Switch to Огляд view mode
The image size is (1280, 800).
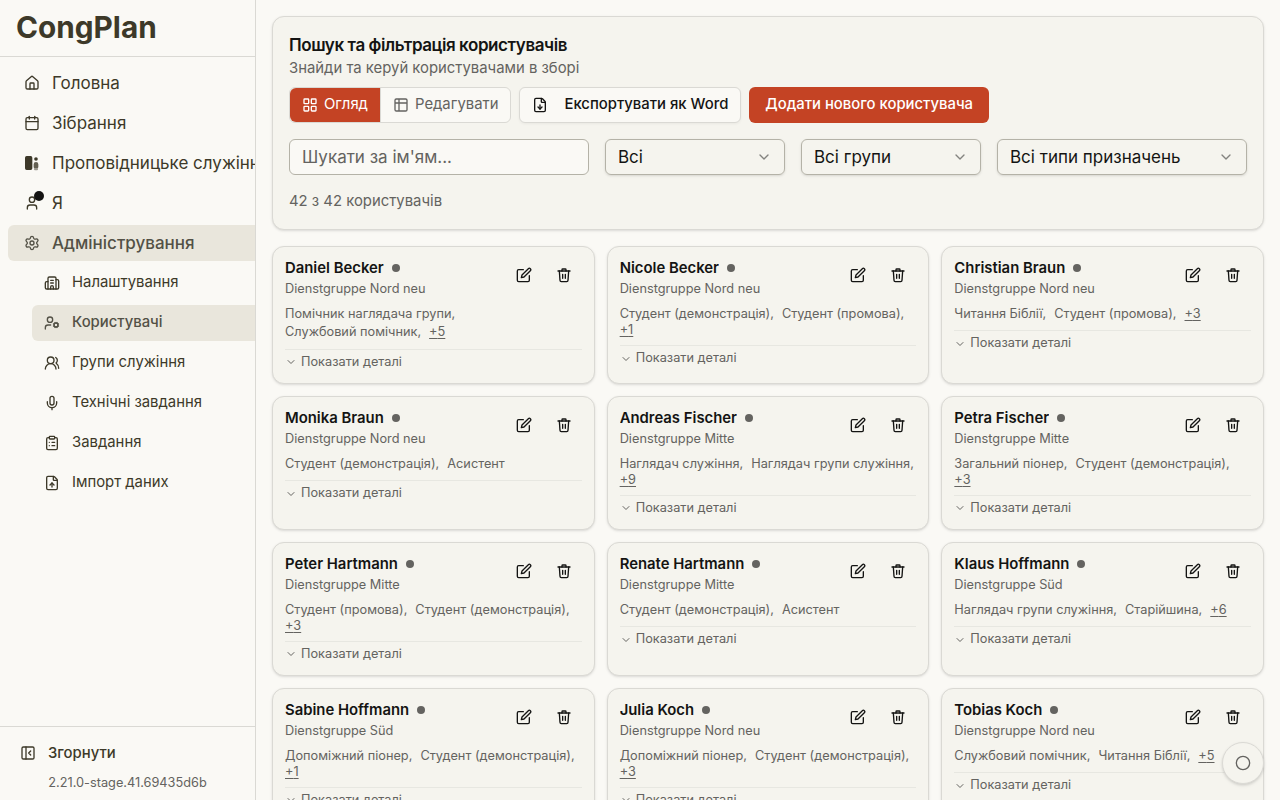tap(335, 104)
